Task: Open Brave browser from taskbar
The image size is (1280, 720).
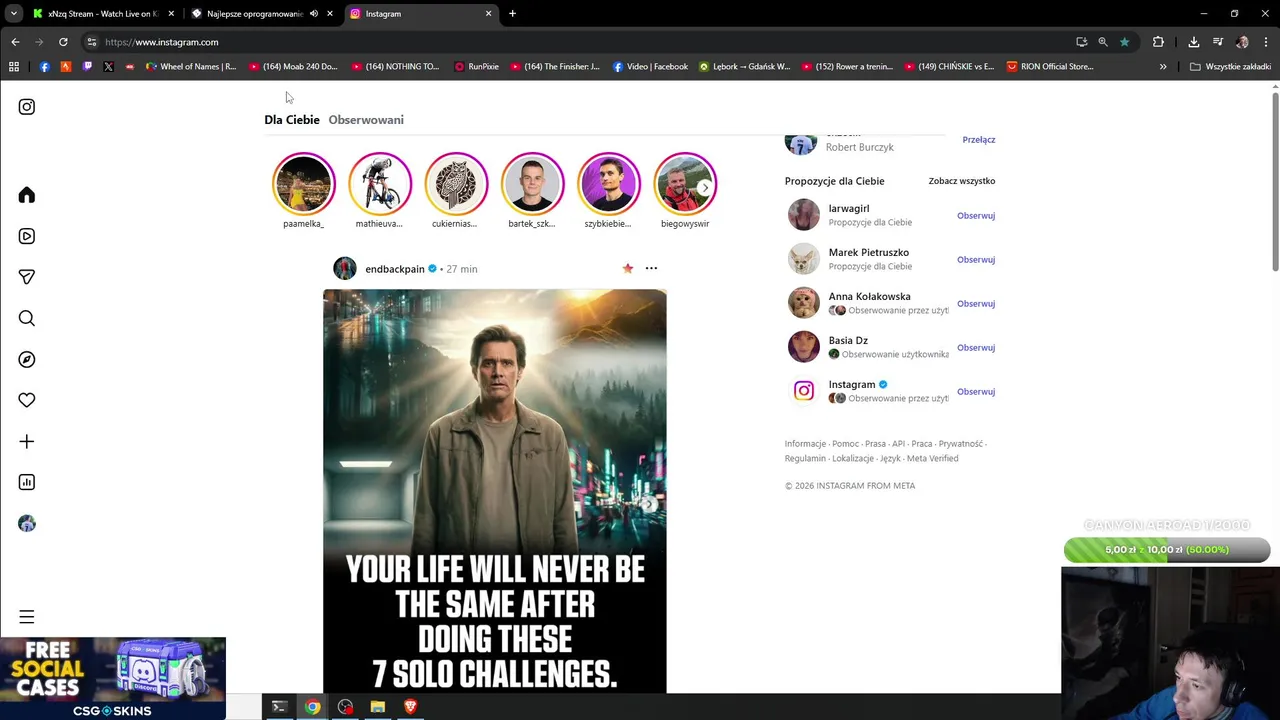Action: coord(410,707)
